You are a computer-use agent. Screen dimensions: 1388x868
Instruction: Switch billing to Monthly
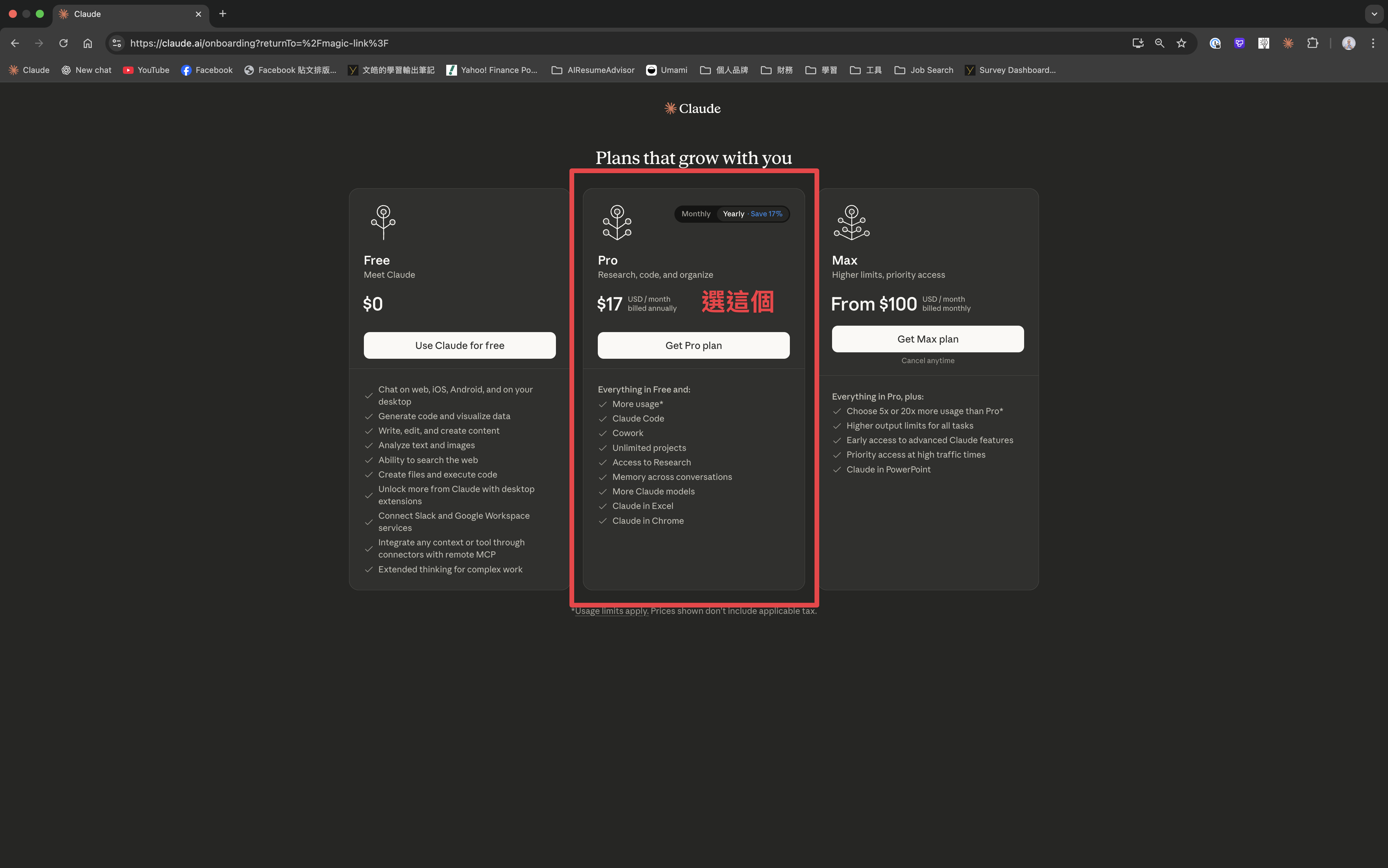tap(696, 214)
